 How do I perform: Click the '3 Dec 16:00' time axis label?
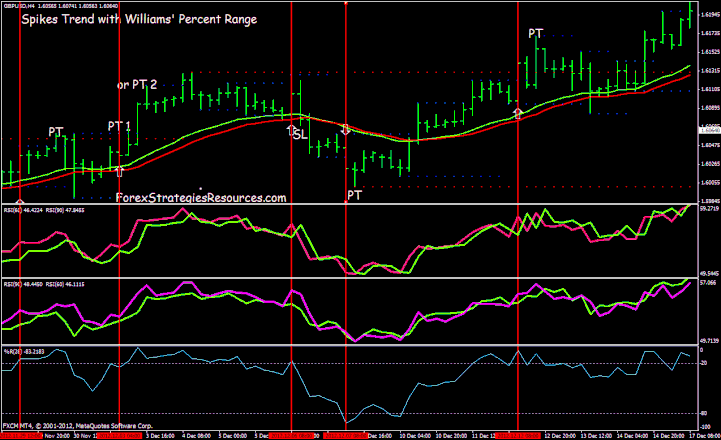[x=160, y=435]
